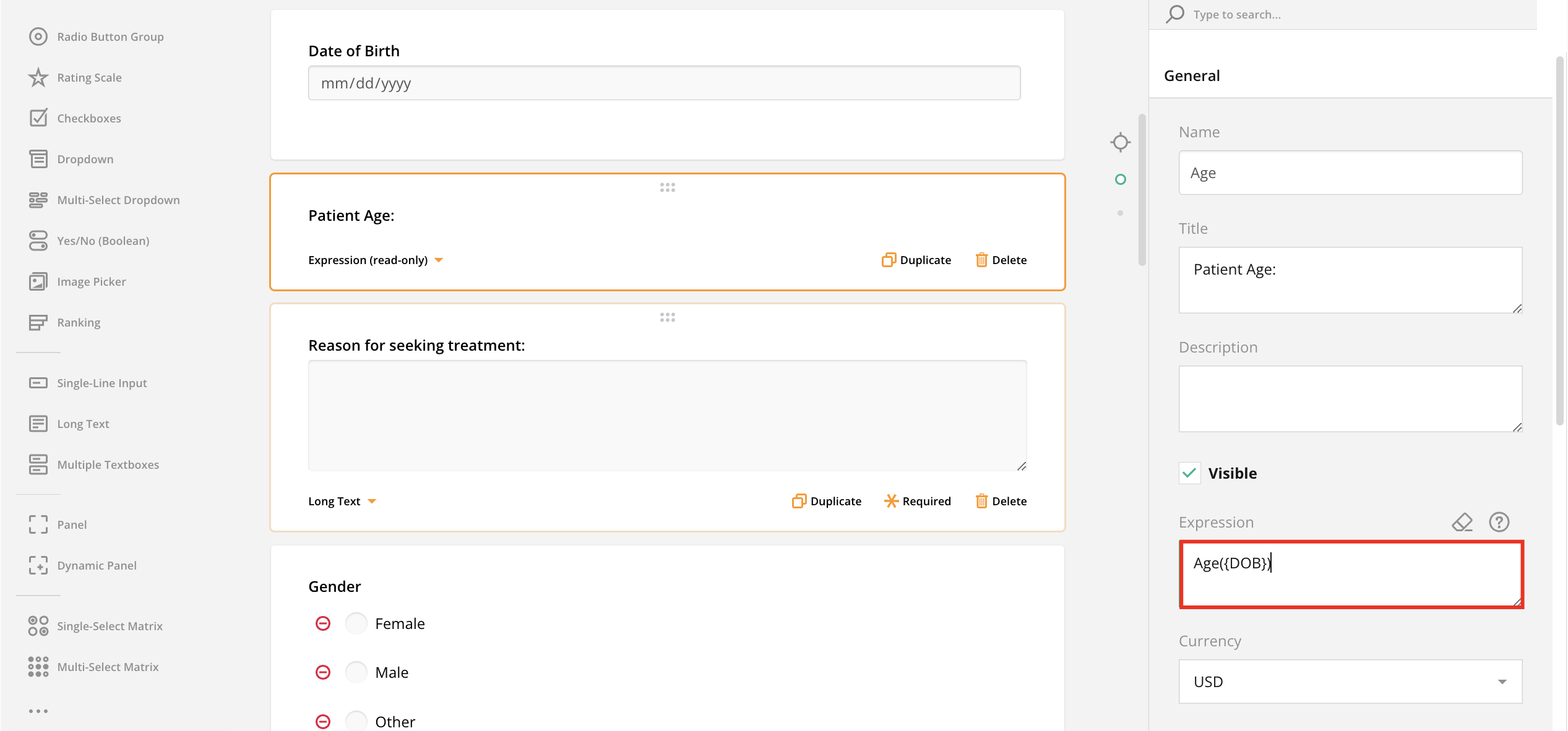Click the Rating Scale star icon

[38, 77]
